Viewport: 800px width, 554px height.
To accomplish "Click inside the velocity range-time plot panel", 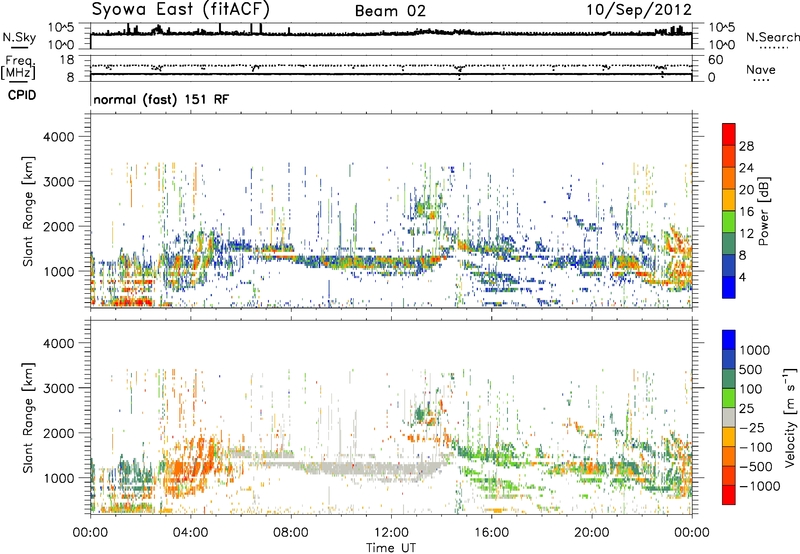I will coord(391,417).
